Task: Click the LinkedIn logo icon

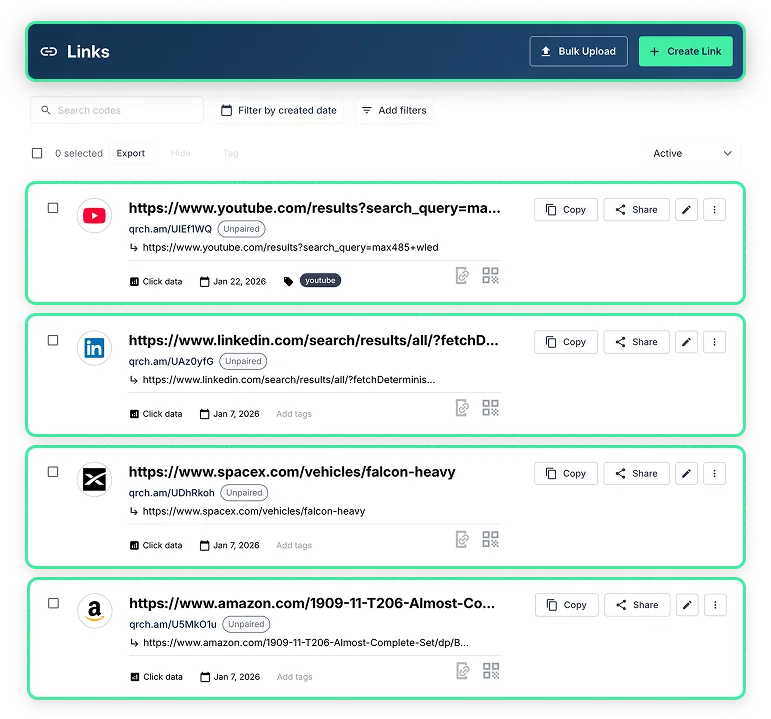Action: click(94, 348)
